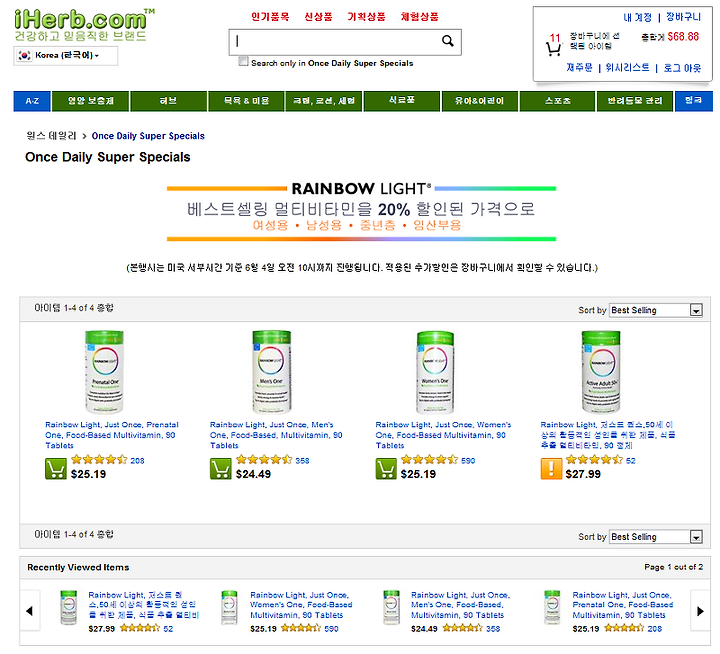Click 신상품 top link
The image size is (720, 654).
318,17
